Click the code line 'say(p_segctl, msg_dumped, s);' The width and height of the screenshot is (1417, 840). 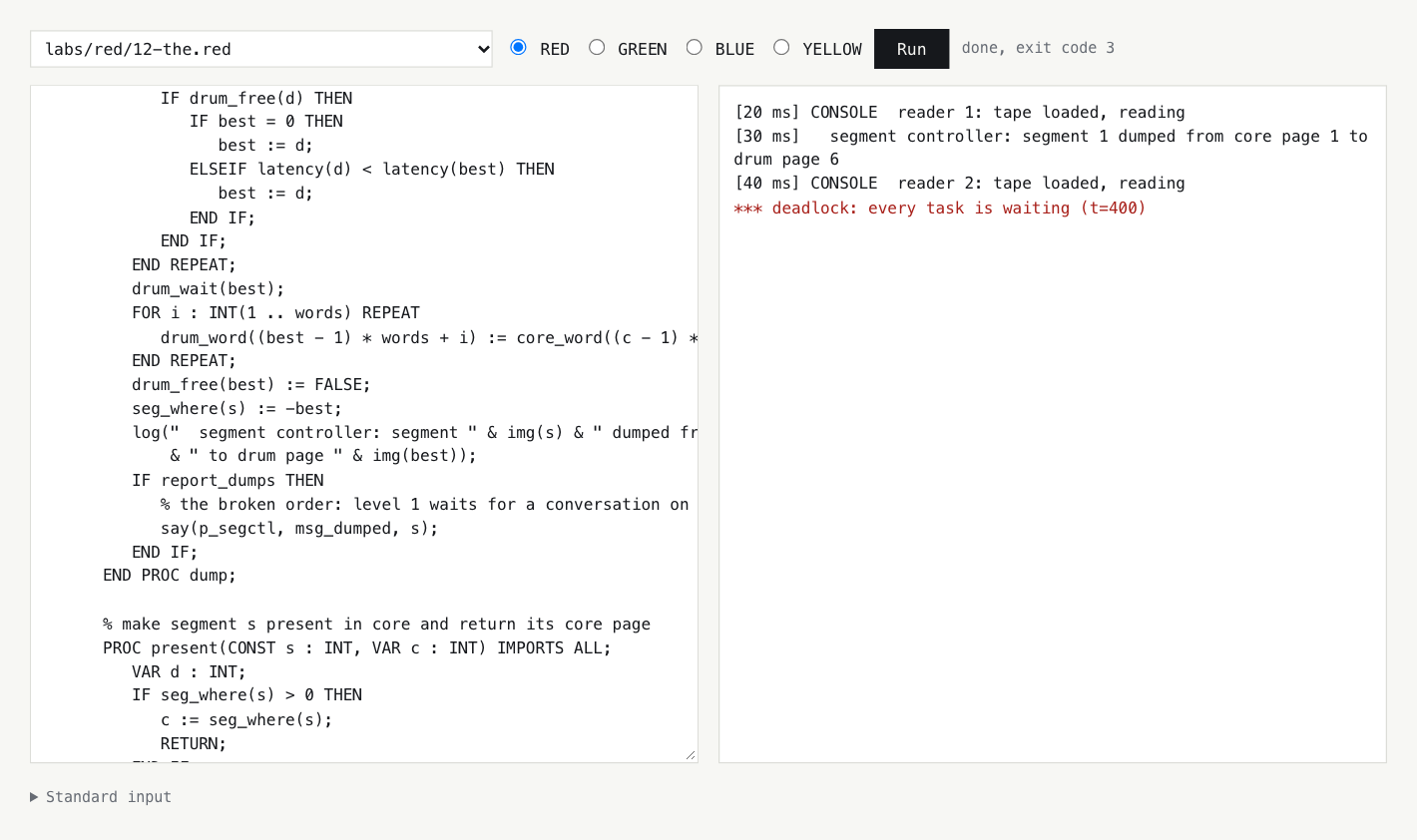(x=299, y=529)
